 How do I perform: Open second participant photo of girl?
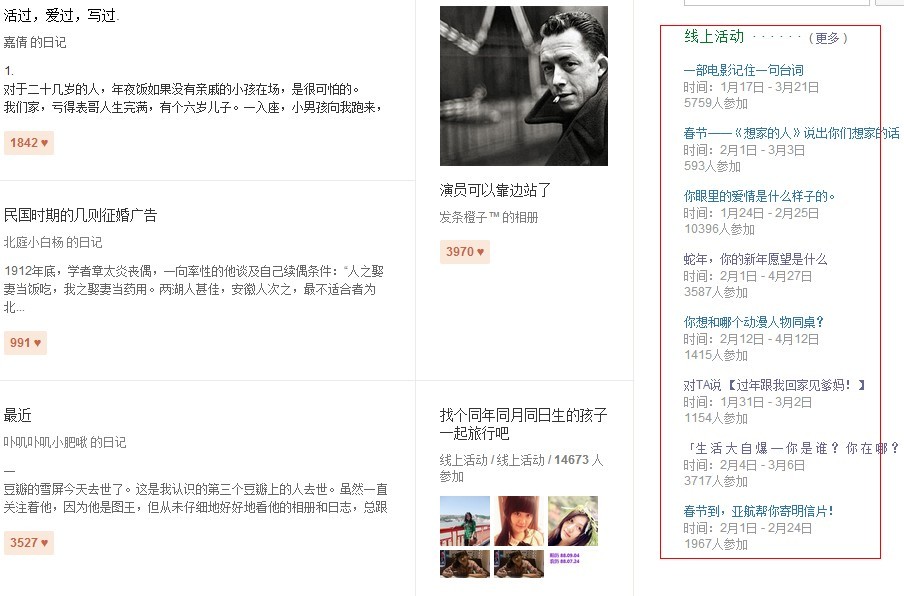519,521
